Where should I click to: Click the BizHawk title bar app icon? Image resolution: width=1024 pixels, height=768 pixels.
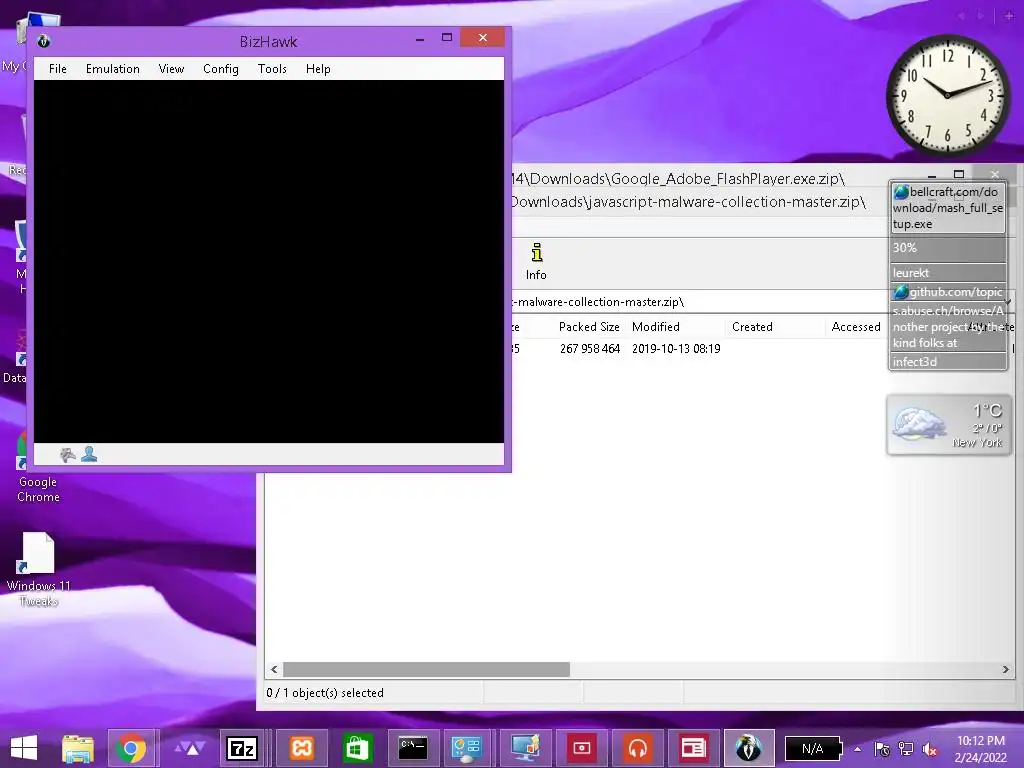(44, 41)
